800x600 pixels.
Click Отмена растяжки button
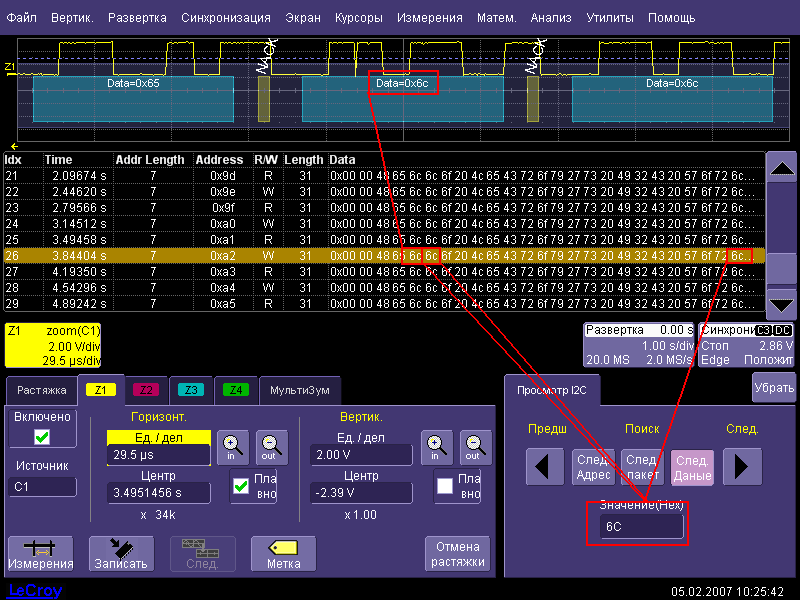point(458,553)
